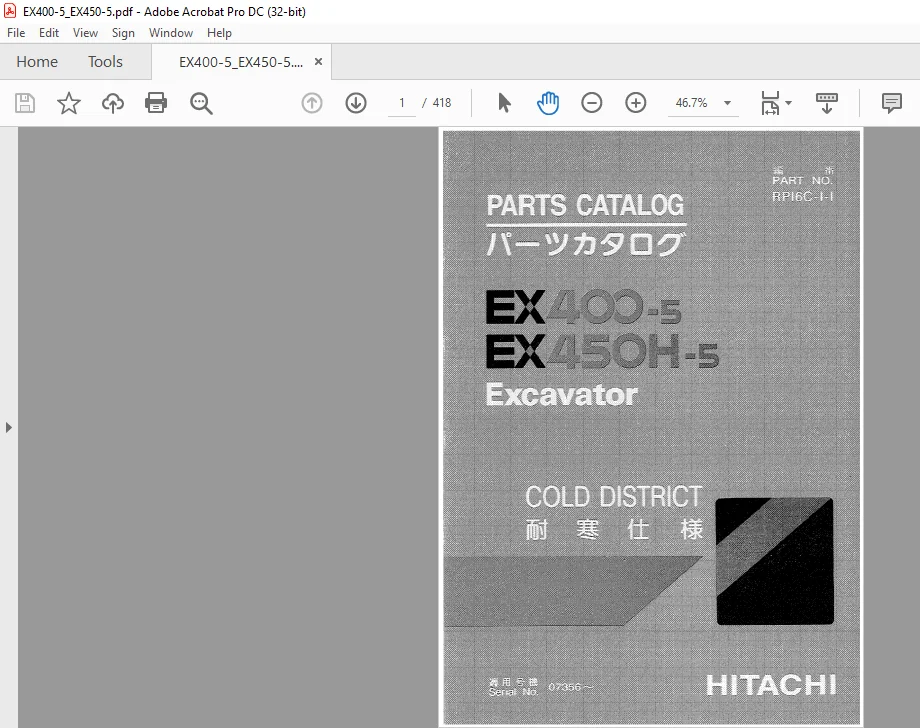920x728 pixels.
Task: Switch to the Home tab
Action: 37,62
